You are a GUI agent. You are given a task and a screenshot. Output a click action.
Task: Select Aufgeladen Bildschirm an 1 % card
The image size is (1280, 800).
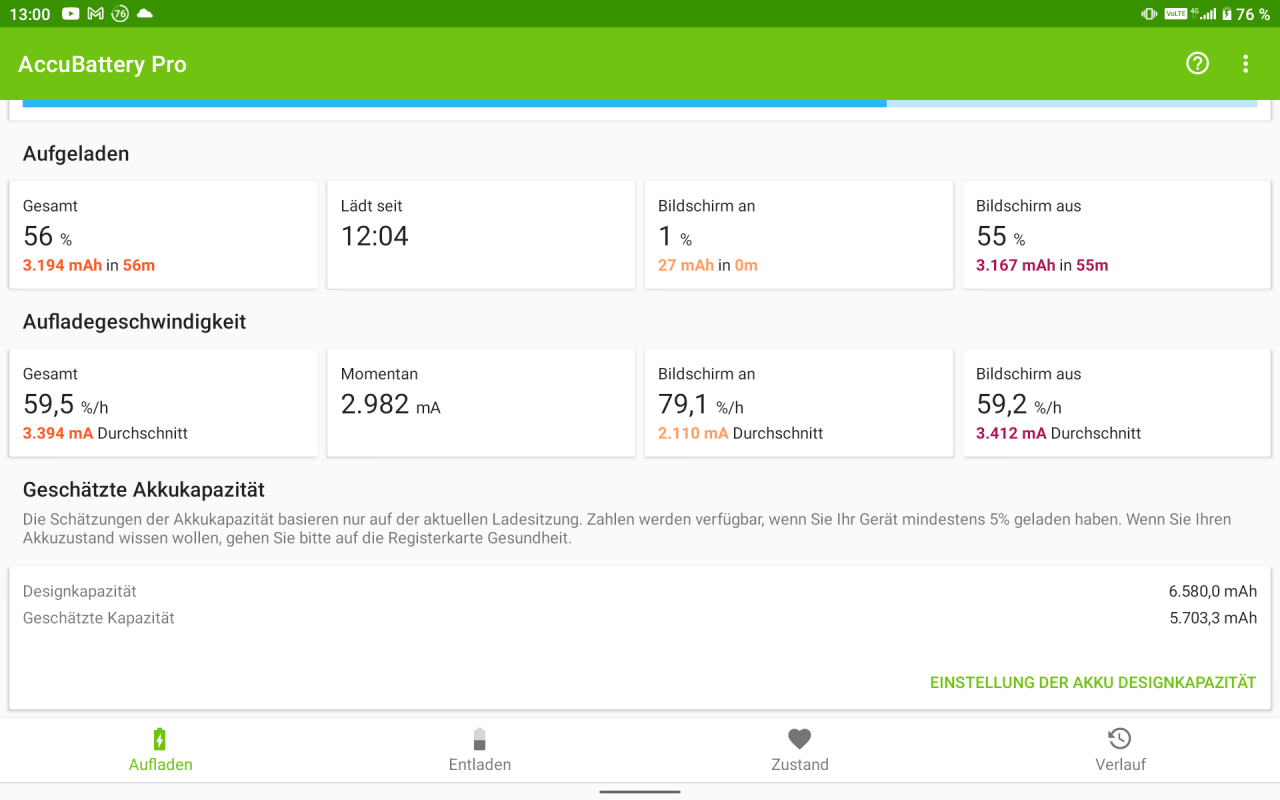798,235
